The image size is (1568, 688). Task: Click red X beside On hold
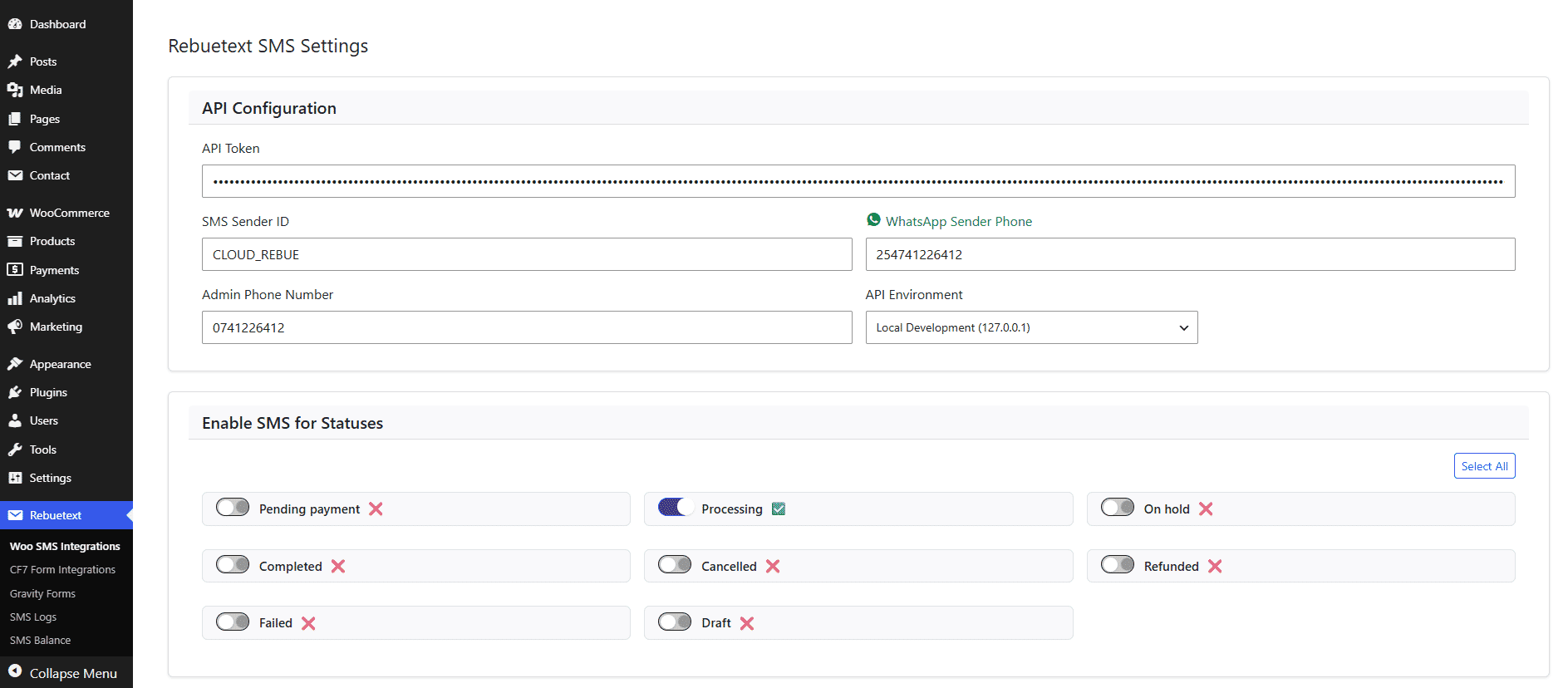tap(1206, 509)
